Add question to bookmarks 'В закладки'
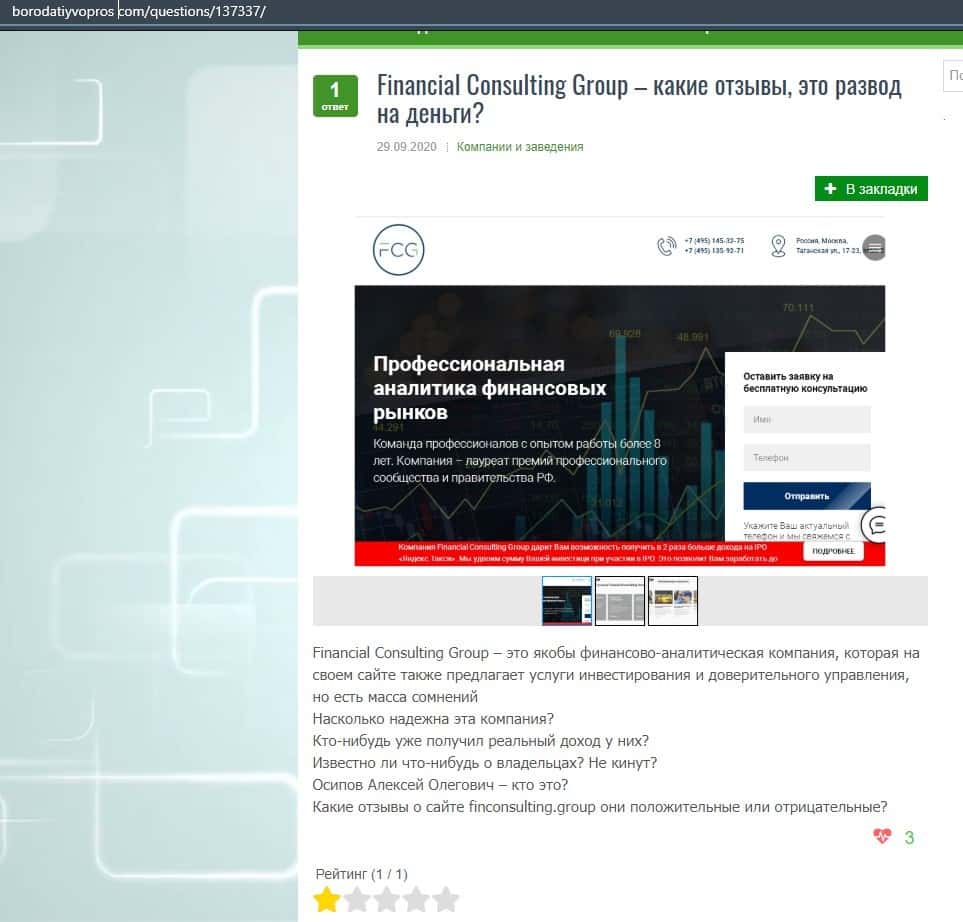Viewport: 963px width, 922px height. pyautogui.click(x=871, y=189)
